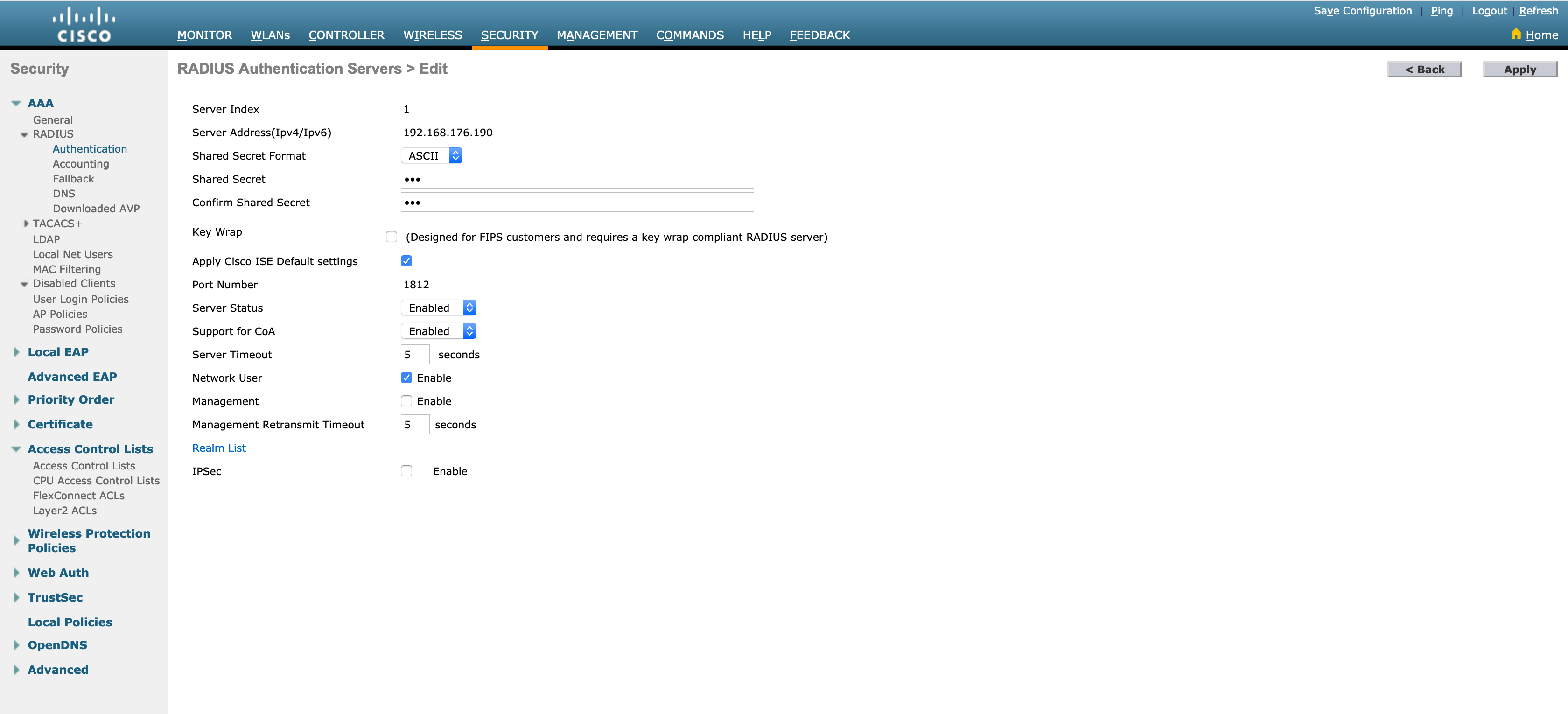Expand the Local EAP section arrow

tap(16, 352)
